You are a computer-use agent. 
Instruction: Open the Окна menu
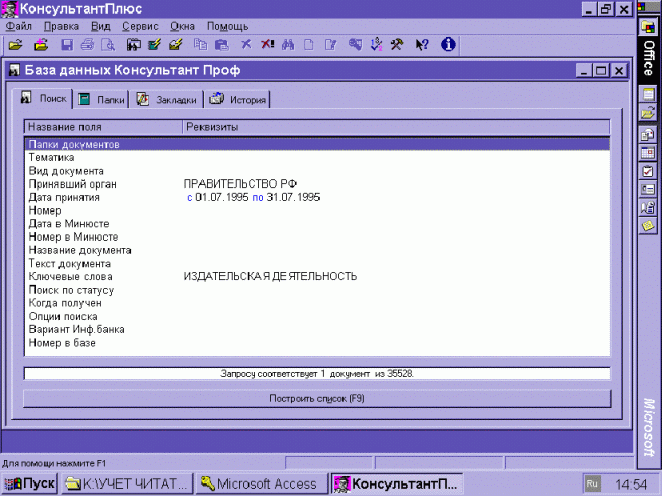182,26
